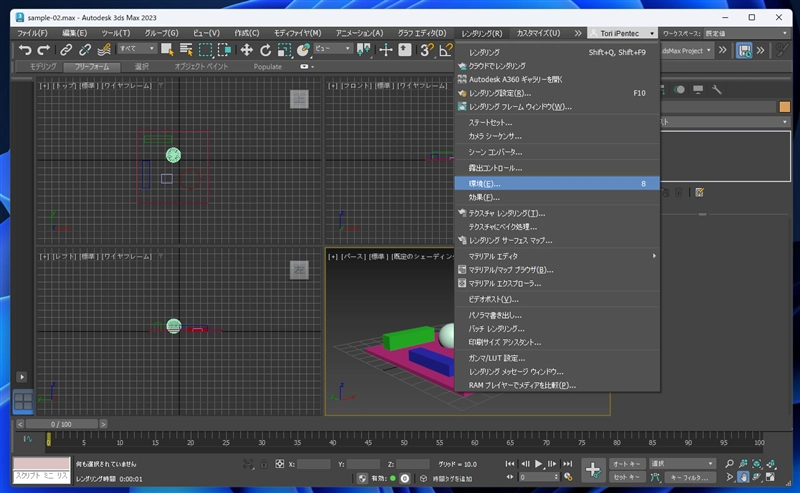The image size is (800, 493).
Task: Step to previous frame
Action: click(x=525, y=464)
